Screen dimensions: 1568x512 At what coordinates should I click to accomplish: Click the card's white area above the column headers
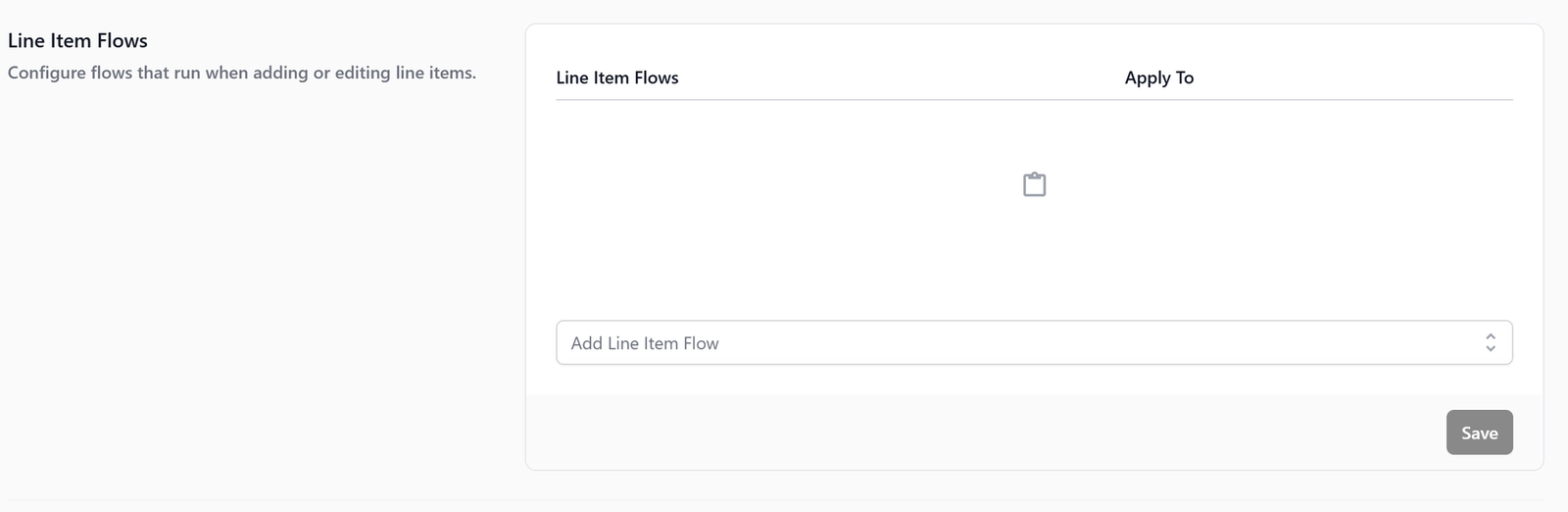click(1034, 44)
